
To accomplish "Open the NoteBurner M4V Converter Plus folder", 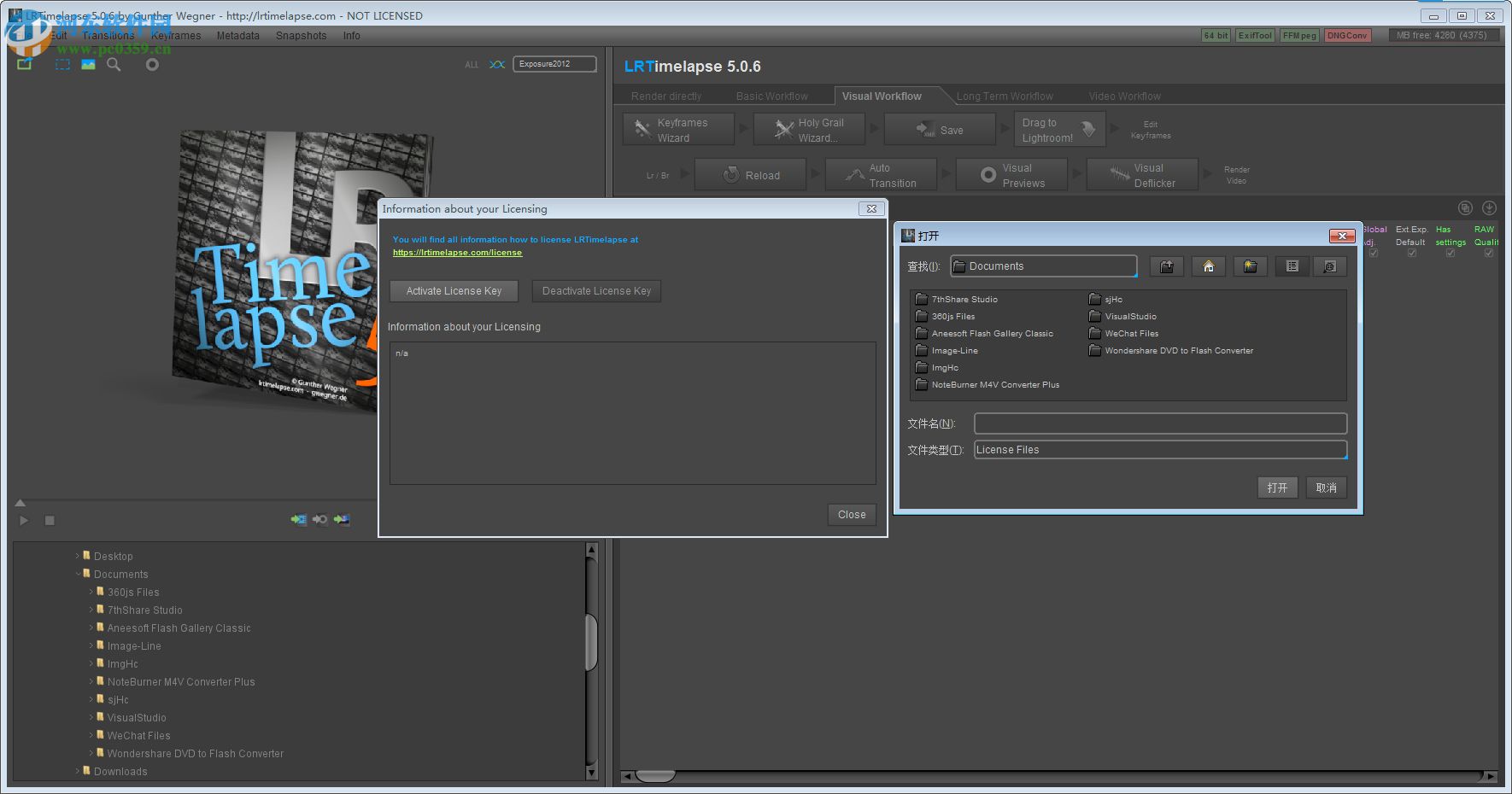I will click(x=987, y=384).
